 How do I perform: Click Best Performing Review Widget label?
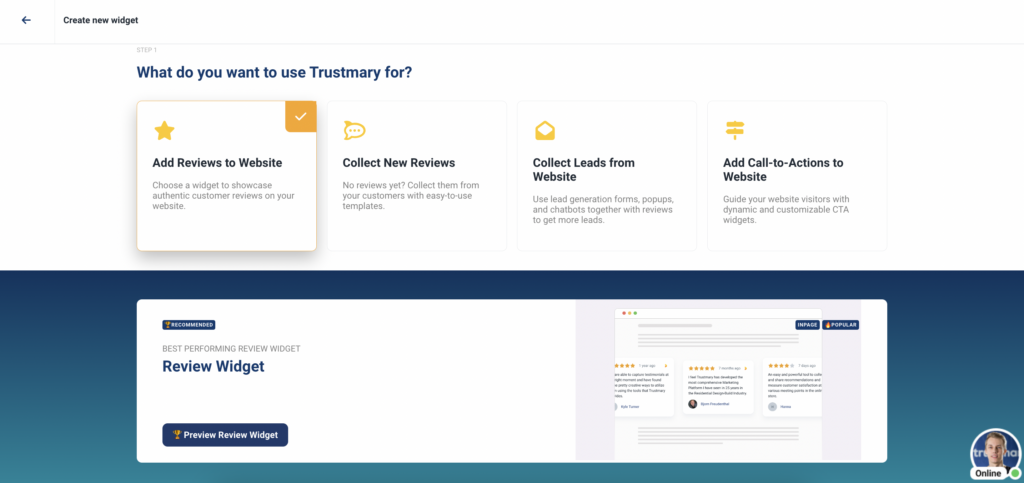tap(231, 349)
